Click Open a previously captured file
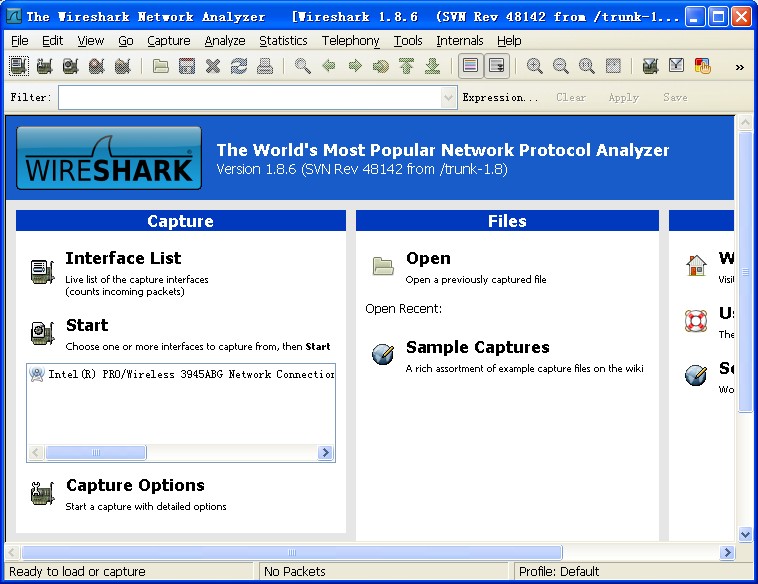The height and width of the screenshot is (584, 758). [x=428, y=258]
